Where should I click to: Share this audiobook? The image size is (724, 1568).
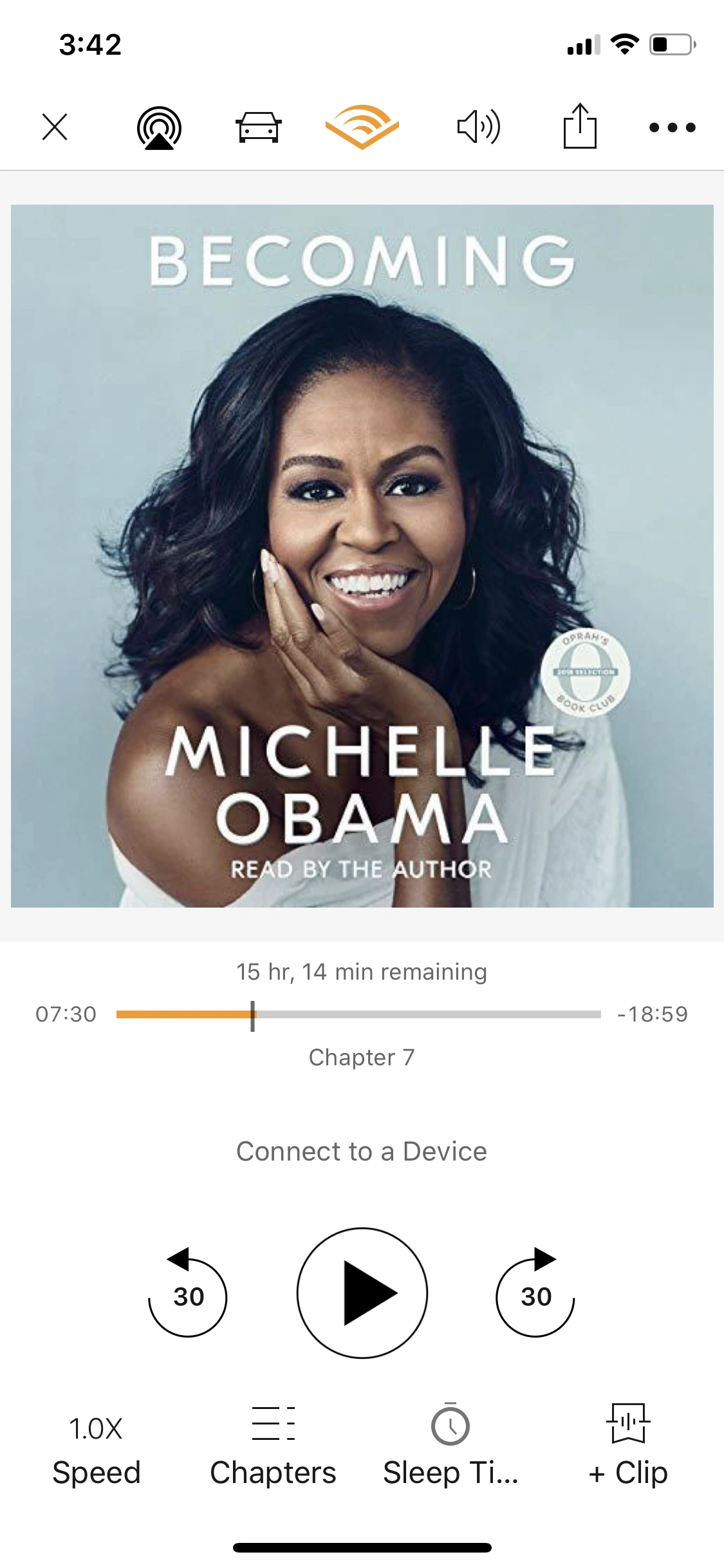point(580,126)
